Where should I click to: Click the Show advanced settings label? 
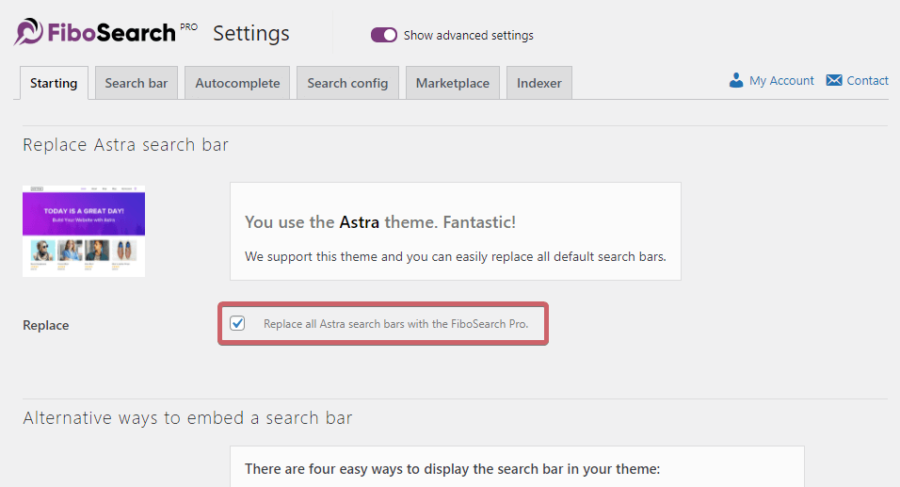point(468,36)
